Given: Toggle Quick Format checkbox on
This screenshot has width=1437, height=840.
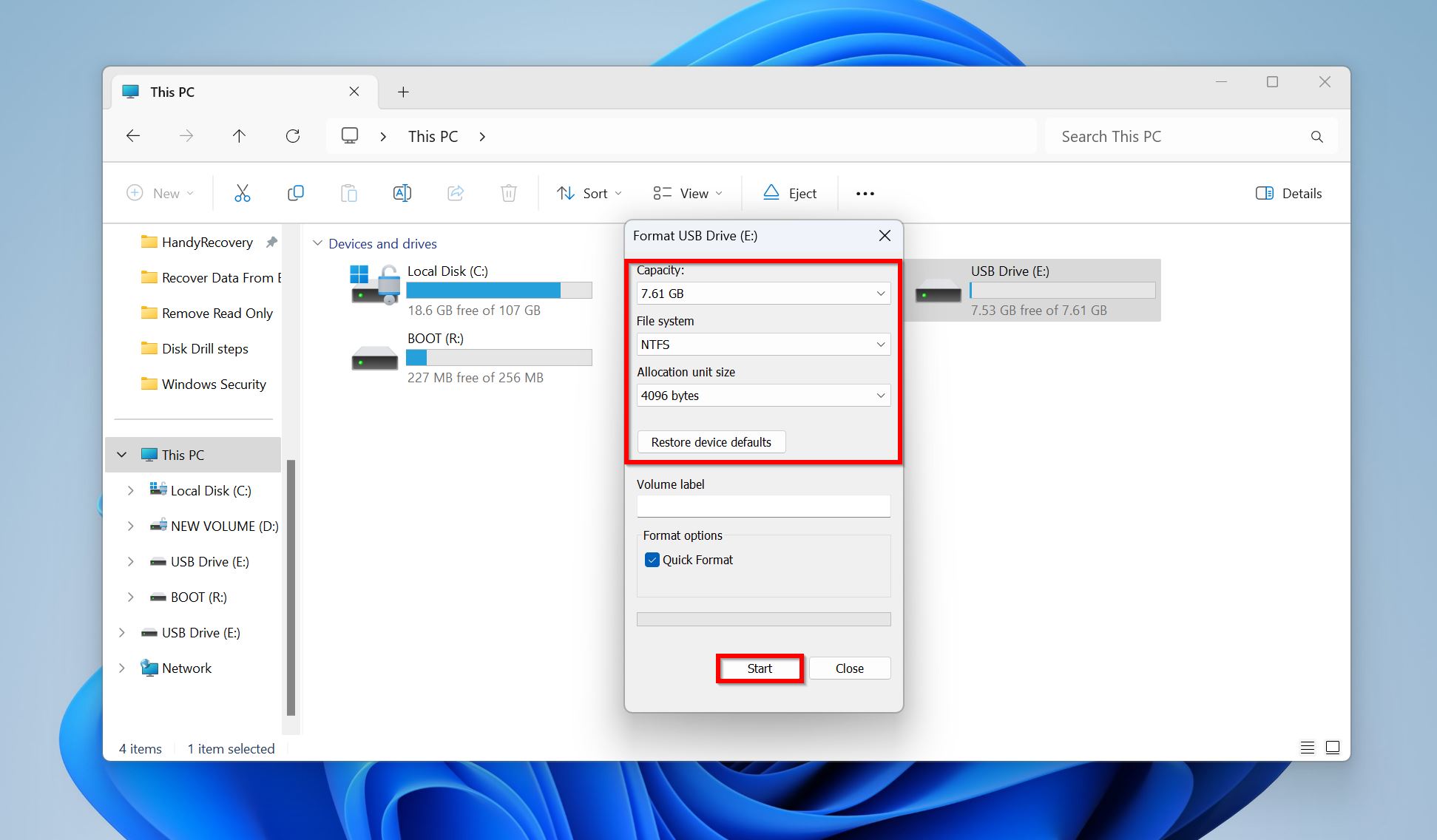Looking at the screenshot, I should [651, 559].
